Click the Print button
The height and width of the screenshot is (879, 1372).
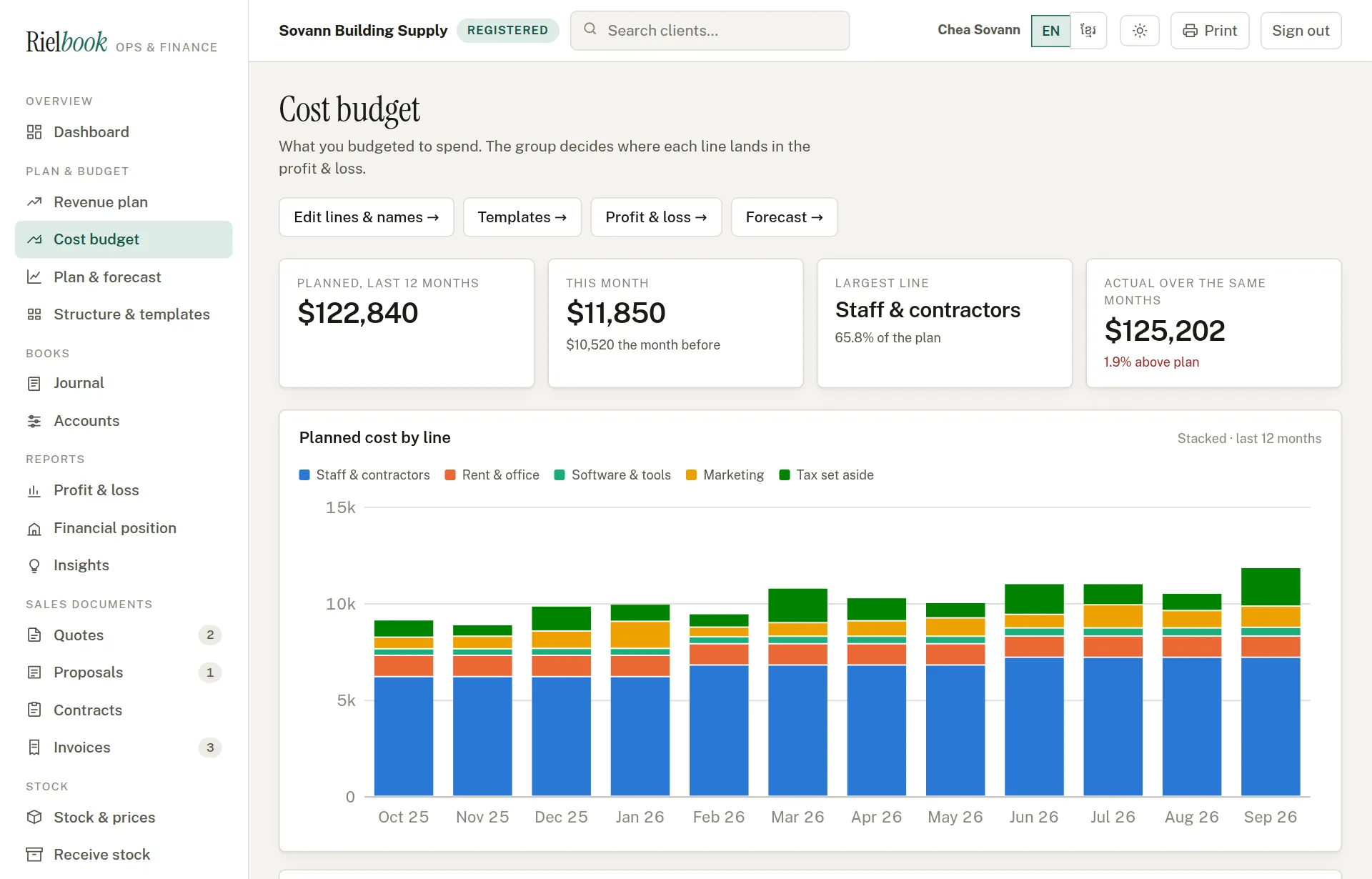point(1210,31)
